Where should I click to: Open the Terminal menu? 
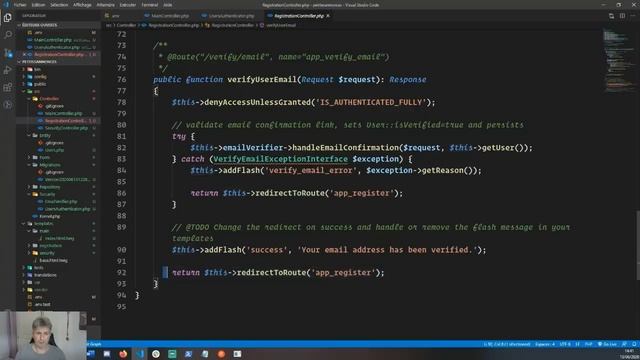click(149, 5)
